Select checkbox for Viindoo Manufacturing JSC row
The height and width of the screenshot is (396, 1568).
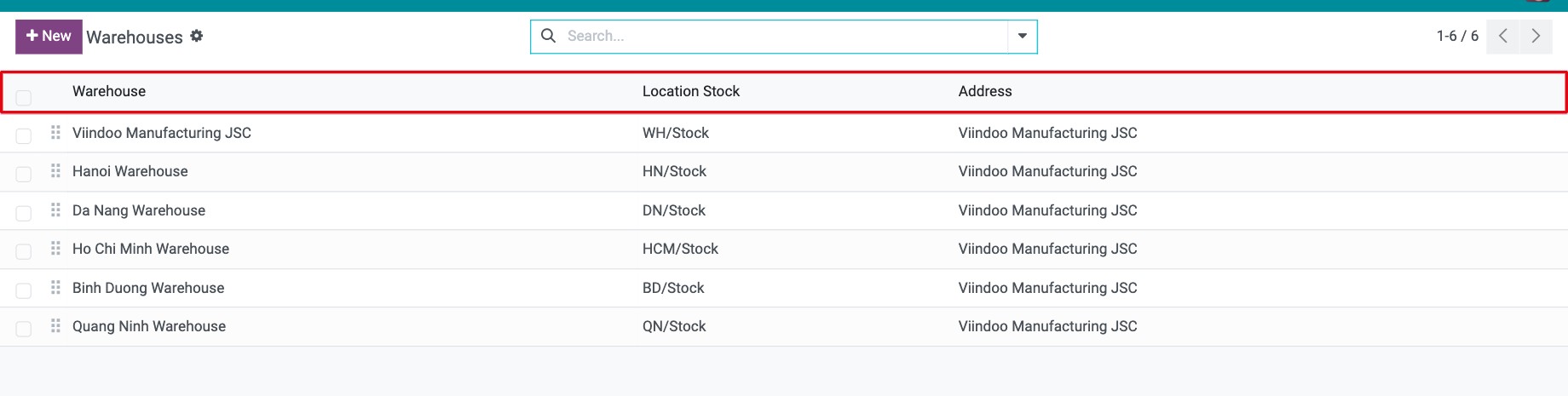click(x=24, y=135)
